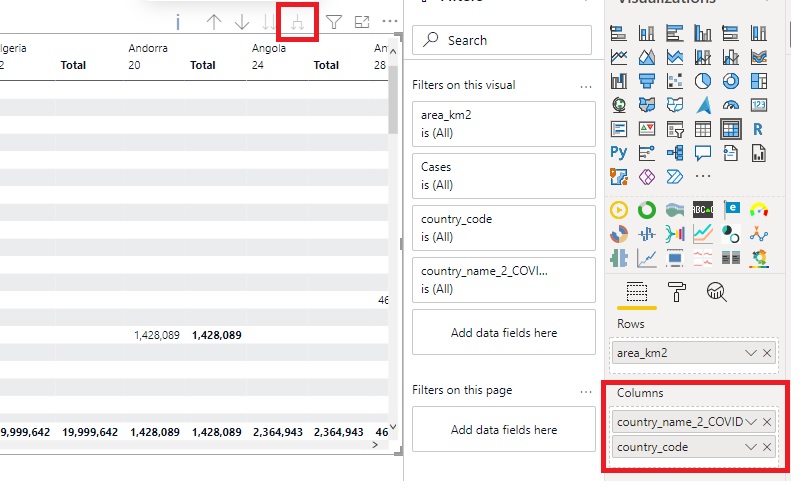This screenshot has height=496, width=804.
Task: Open more options ellipsis on visual header
Action: point(390,21)
